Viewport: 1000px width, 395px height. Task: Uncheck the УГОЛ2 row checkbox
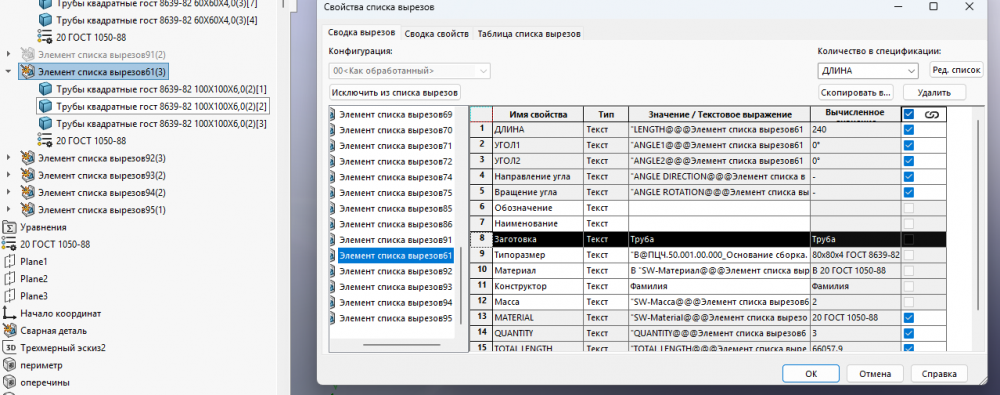(909, 161)
